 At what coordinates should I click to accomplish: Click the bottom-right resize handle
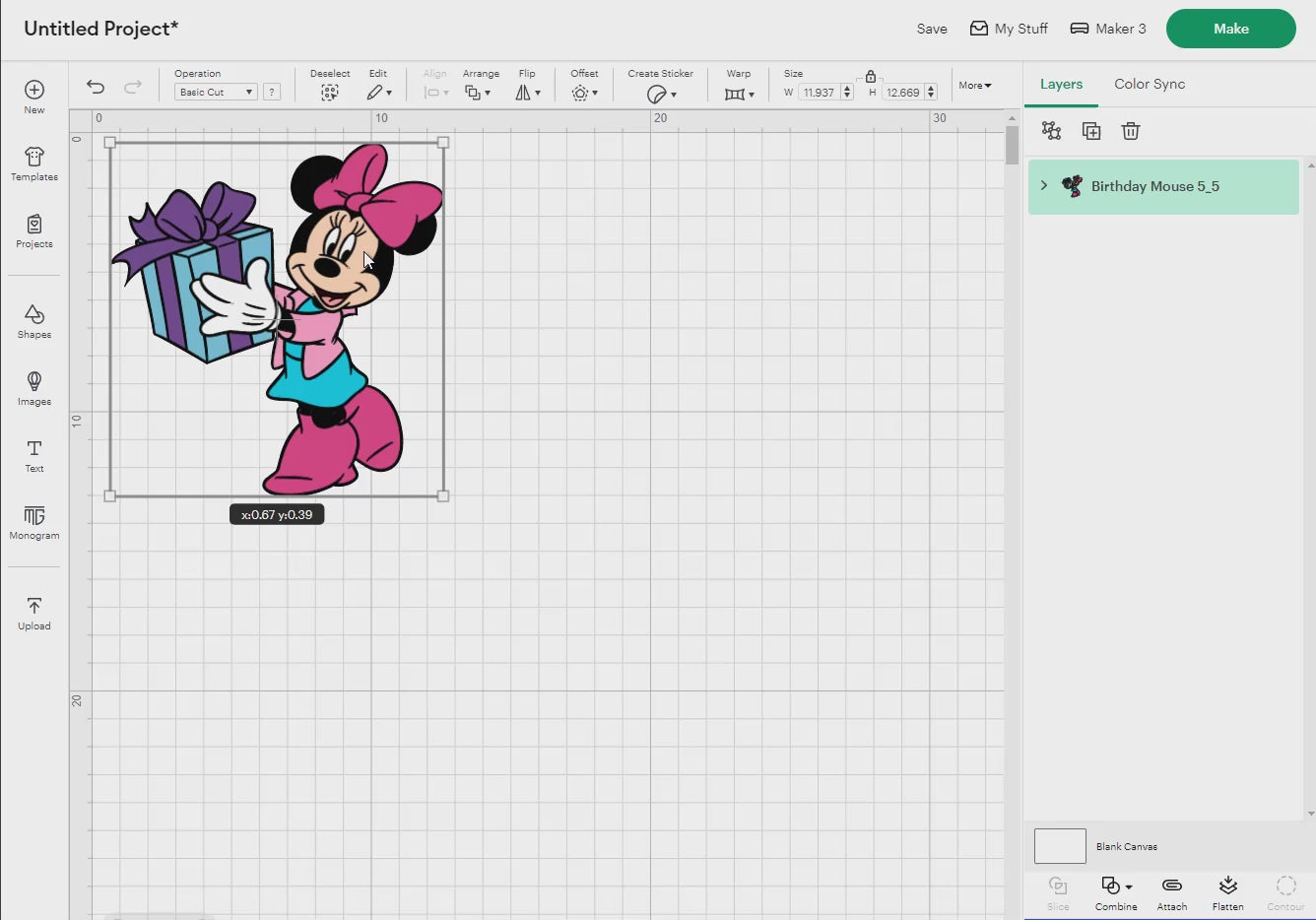(x=443, y=496)
